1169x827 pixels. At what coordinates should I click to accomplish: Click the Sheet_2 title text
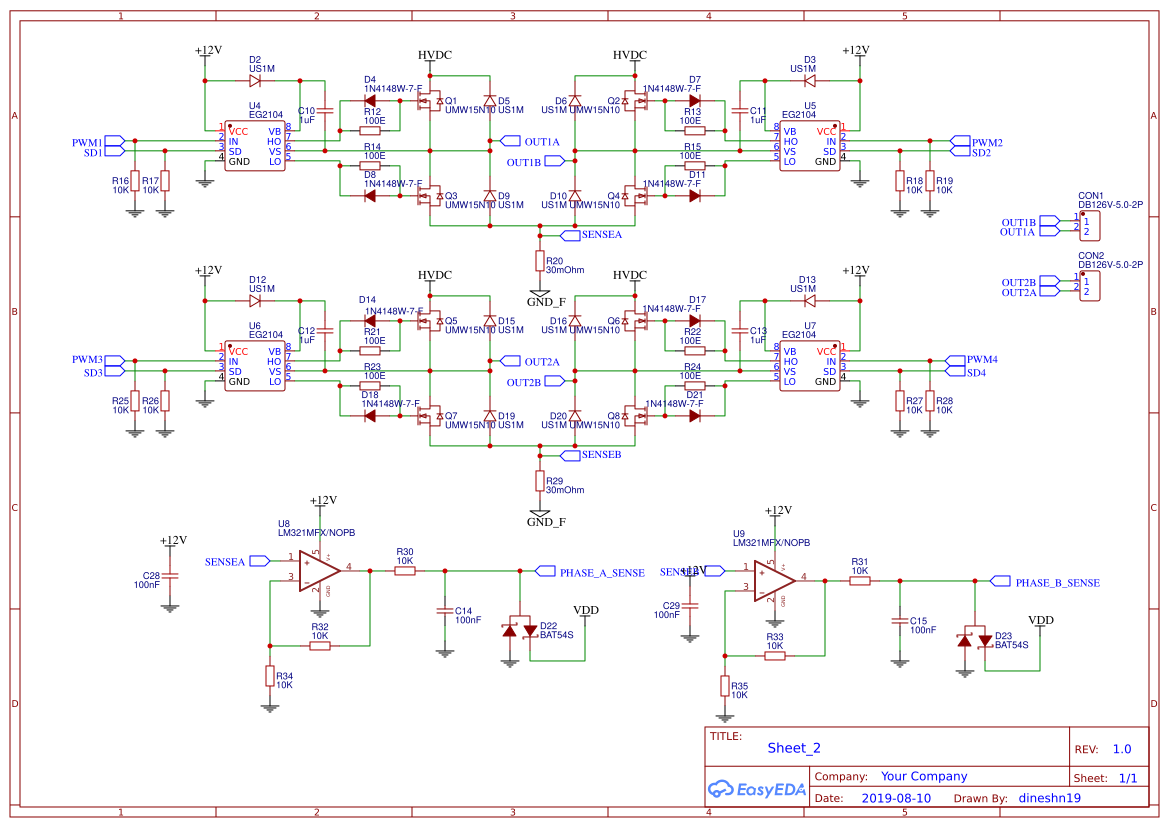click(793, 747)
